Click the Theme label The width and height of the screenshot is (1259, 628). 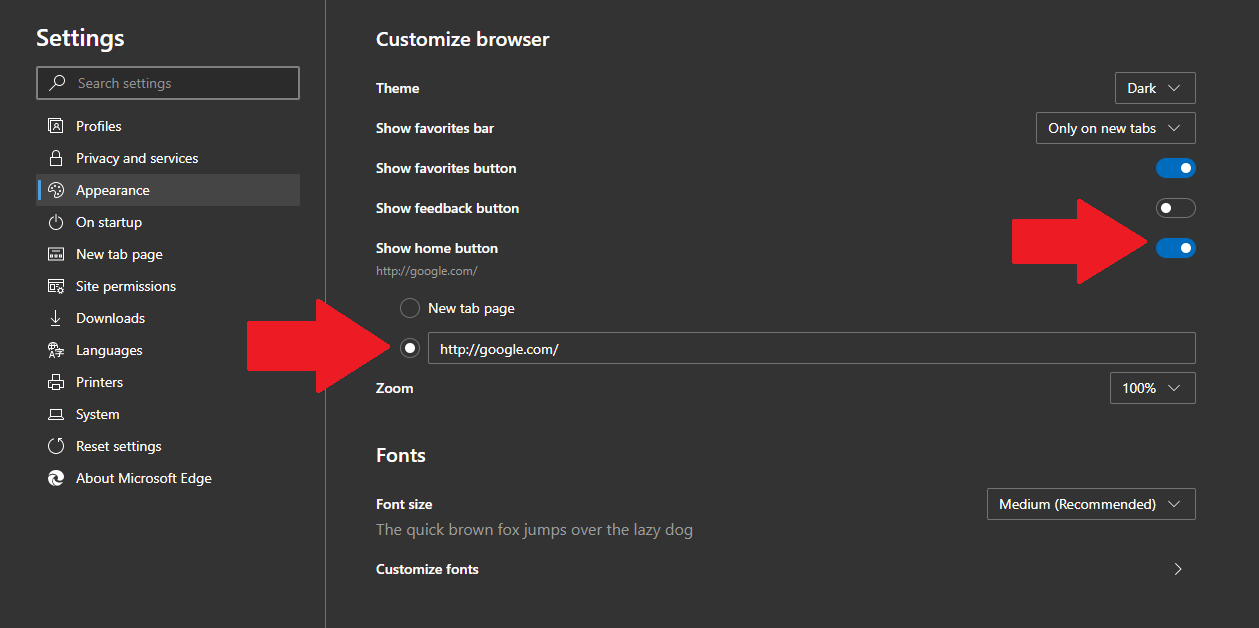(398, 88)
